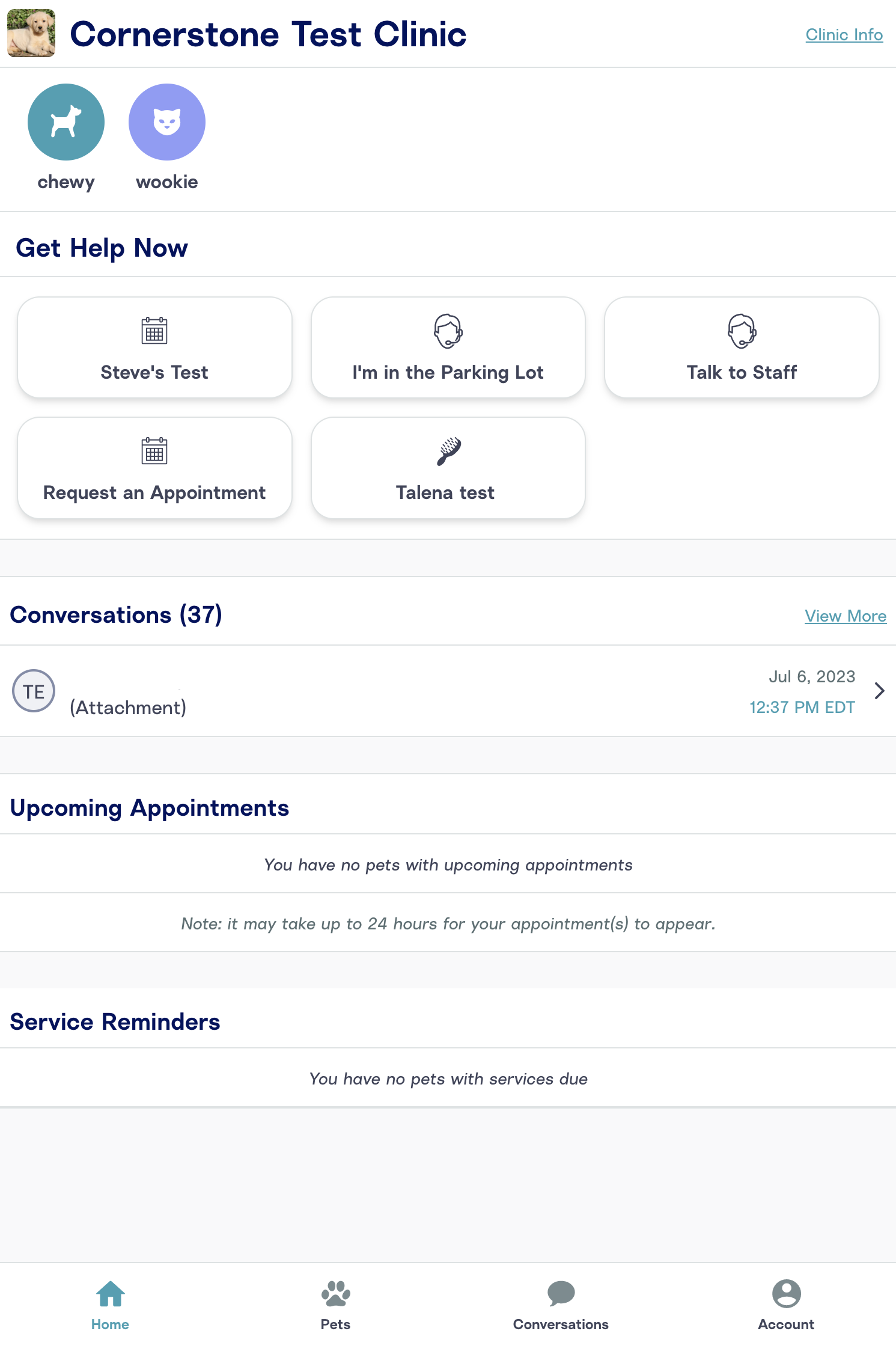Open the (Attachment) conversation message

click(x=128, y=708)
